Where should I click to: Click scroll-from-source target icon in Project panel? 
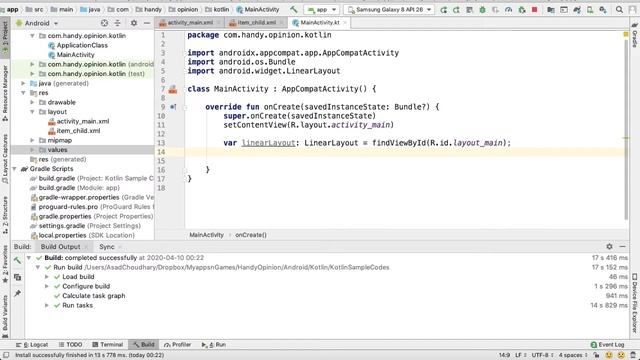pyautogui.click(x=104, y=23)
